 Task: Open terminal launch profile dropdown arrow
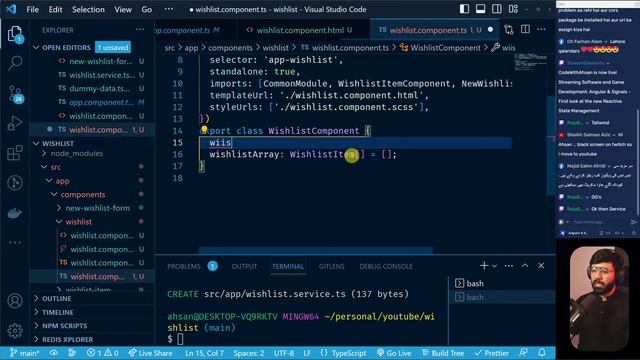click(494, 266)
